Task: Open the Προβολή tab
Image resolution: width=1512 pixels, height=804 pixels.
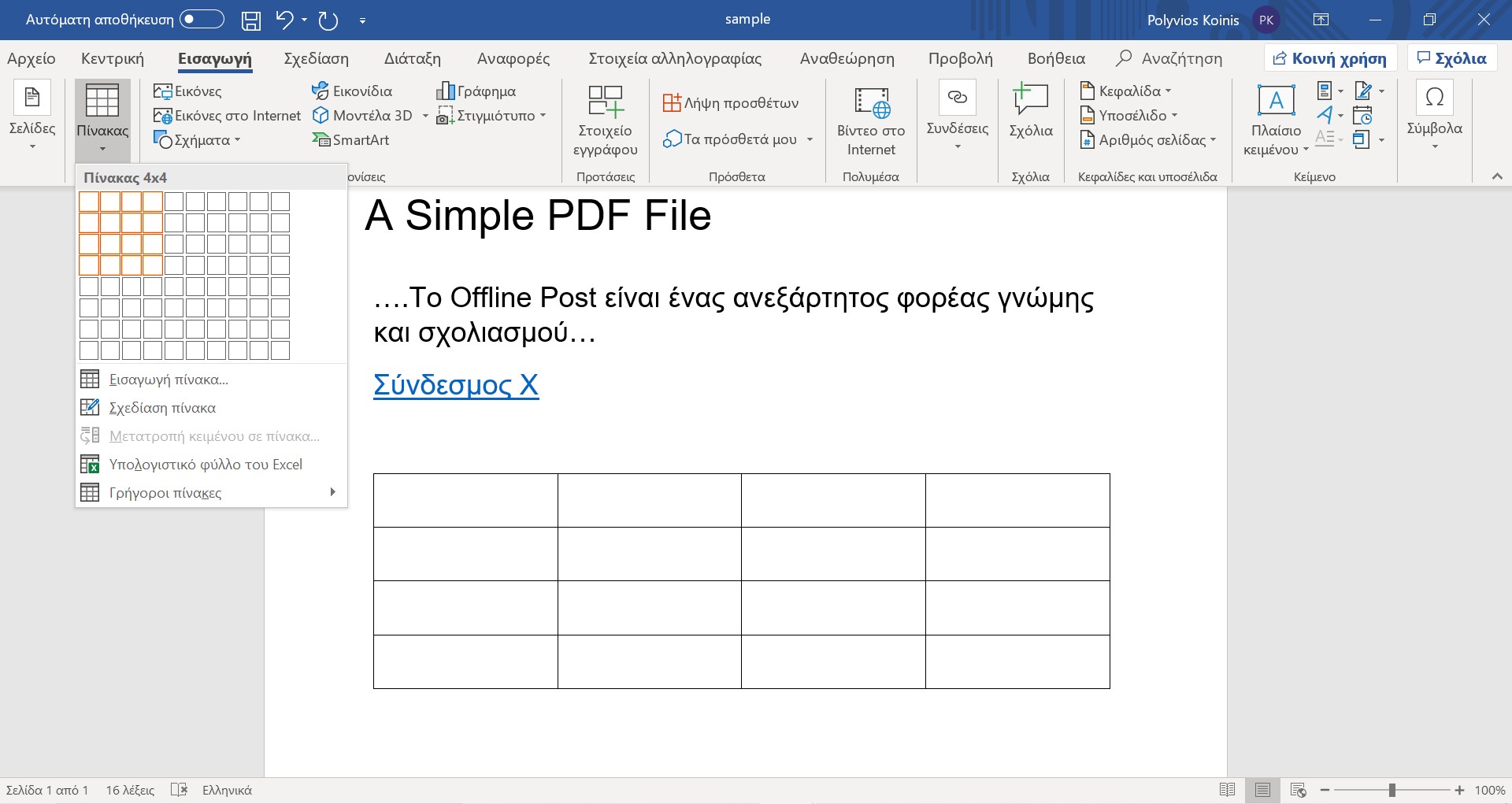Action: [961, 58]
